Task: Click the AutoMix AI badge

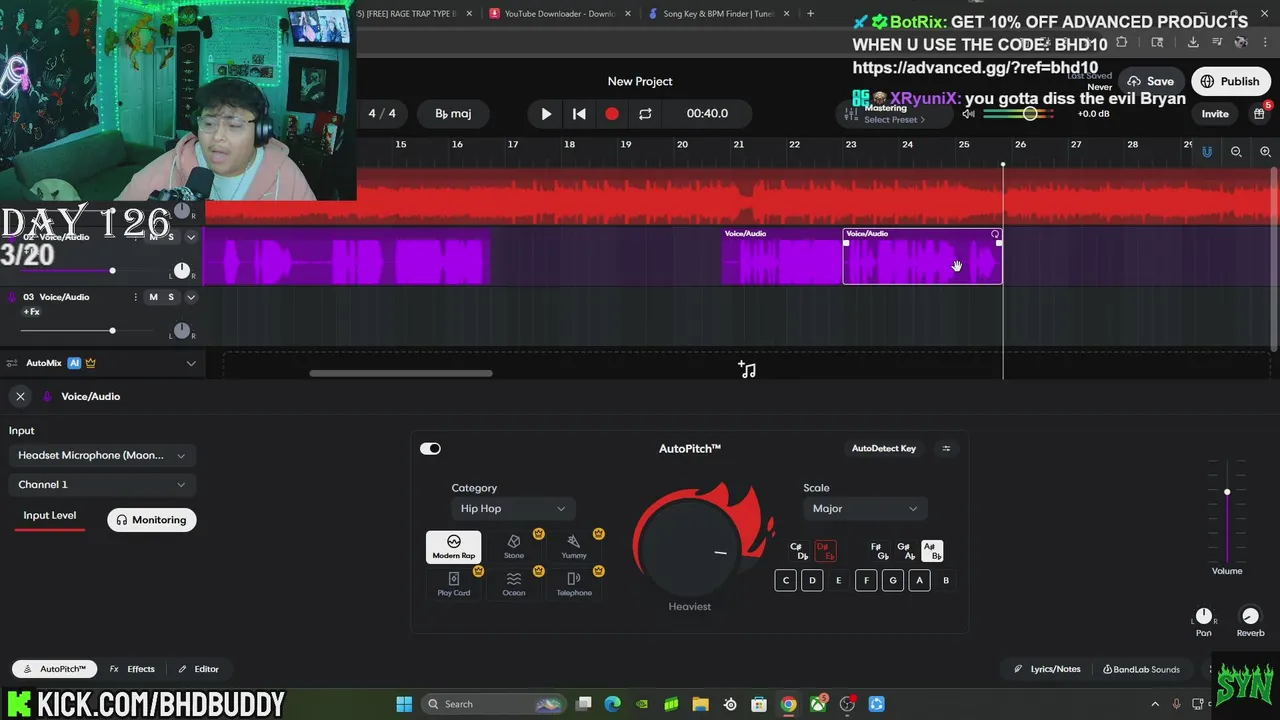Action: coord(74,363)
